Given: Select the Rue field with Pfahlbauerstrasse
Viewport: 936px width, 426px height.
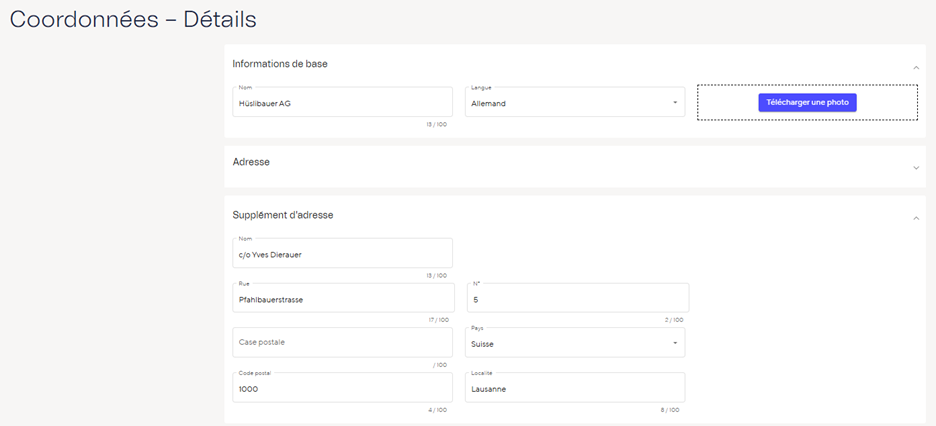Looking at the screenshot, I should [342, 299].
